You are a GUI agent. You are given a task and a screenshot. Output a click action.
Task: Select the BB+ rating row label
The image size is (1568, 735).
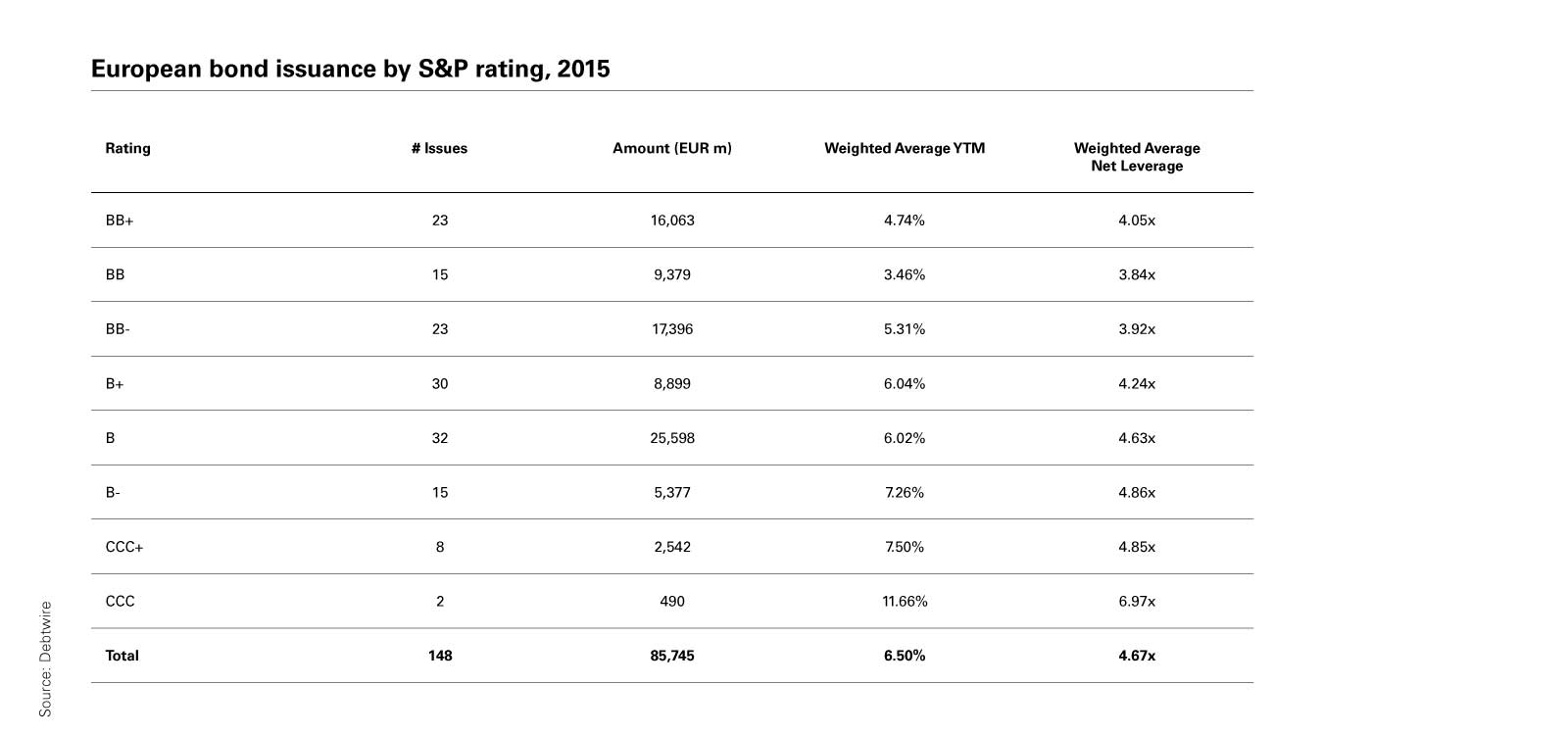point(120,220)
